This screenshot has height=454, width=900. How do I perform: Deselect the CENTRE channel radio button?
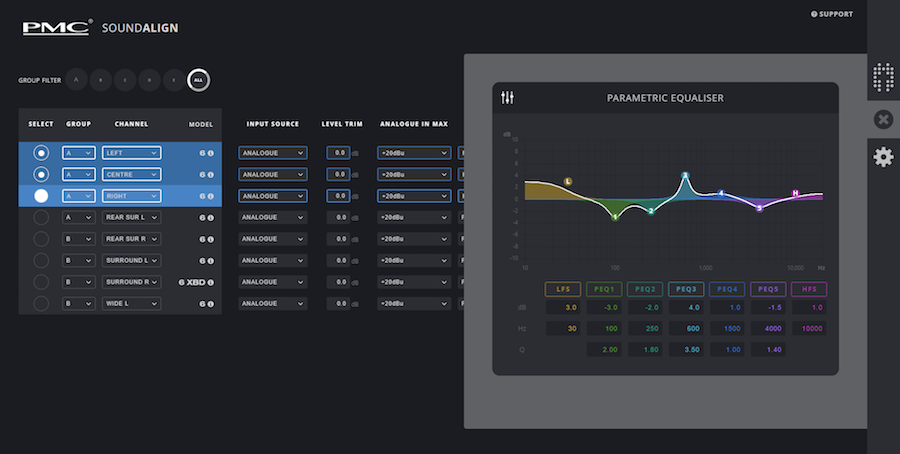pyautogui.click(x=41, y=174)
